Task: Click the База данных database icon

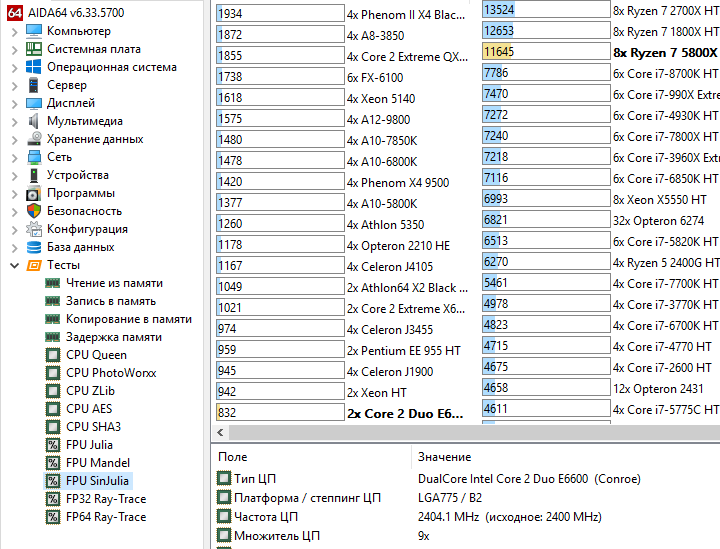Action: (34, 247)
